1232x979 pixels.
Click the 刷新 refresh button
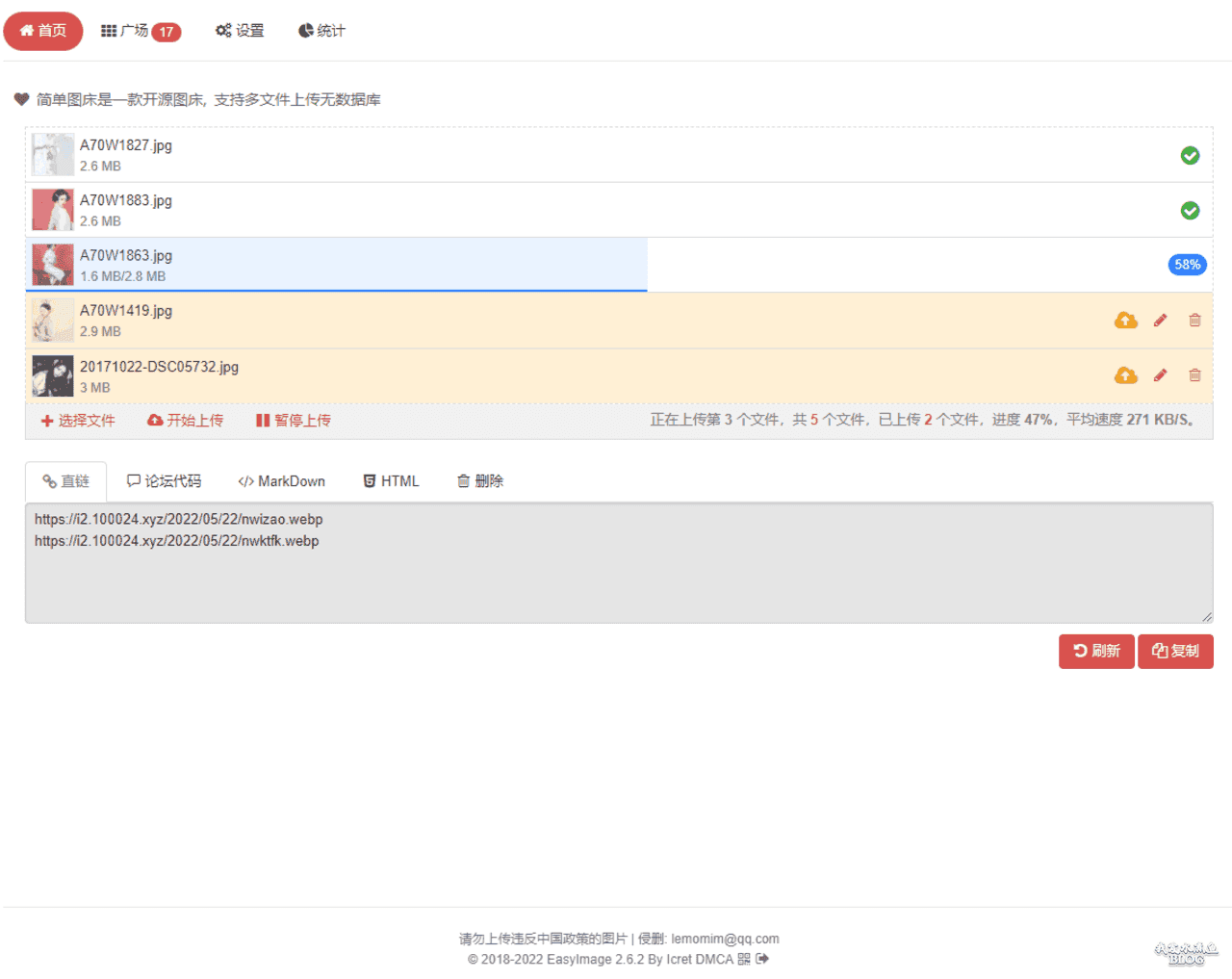pyautogui.click(x=1096, y=651)
